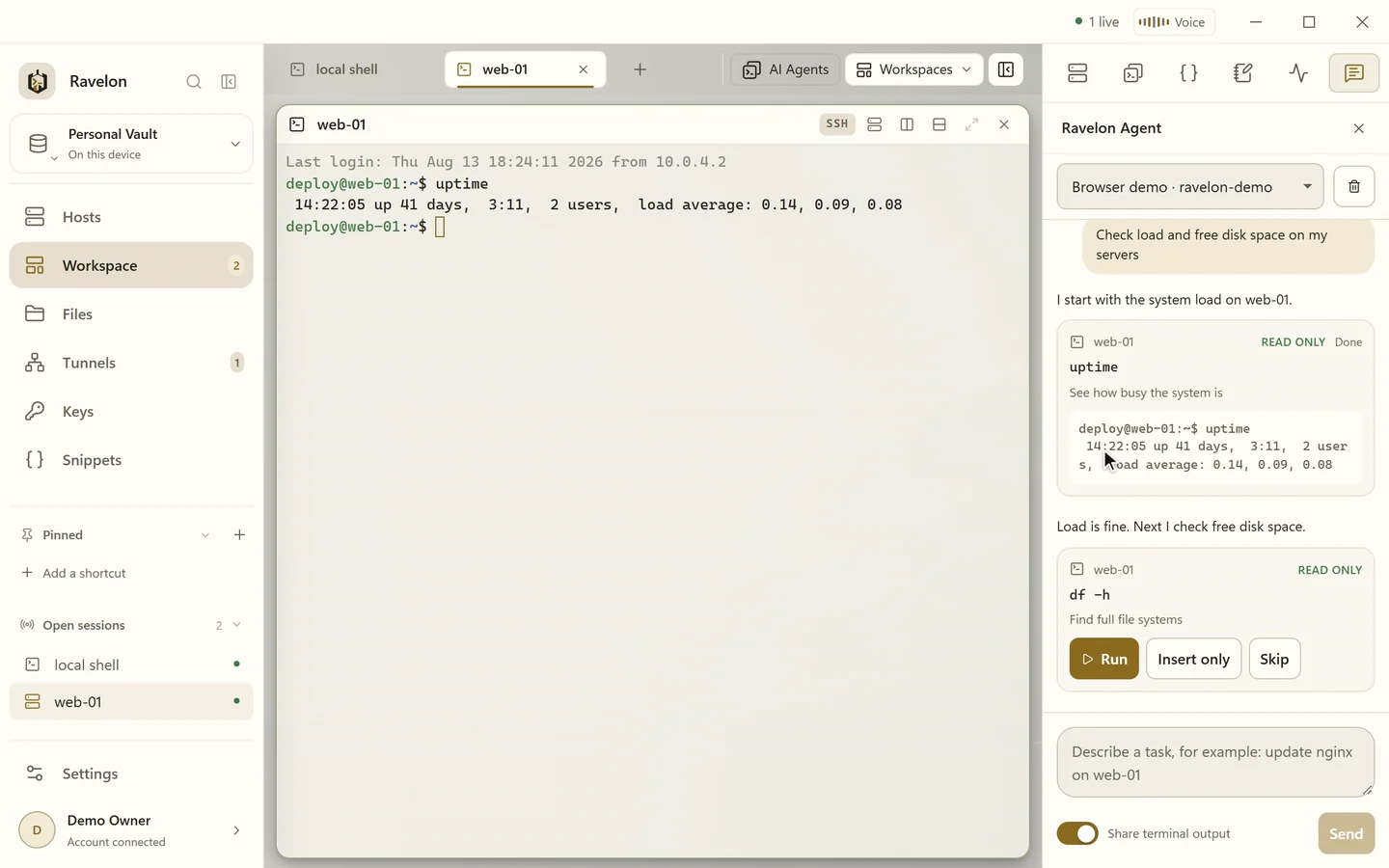Toggle the right side panel icon
1389x868 pixels.
(1005, 69)
